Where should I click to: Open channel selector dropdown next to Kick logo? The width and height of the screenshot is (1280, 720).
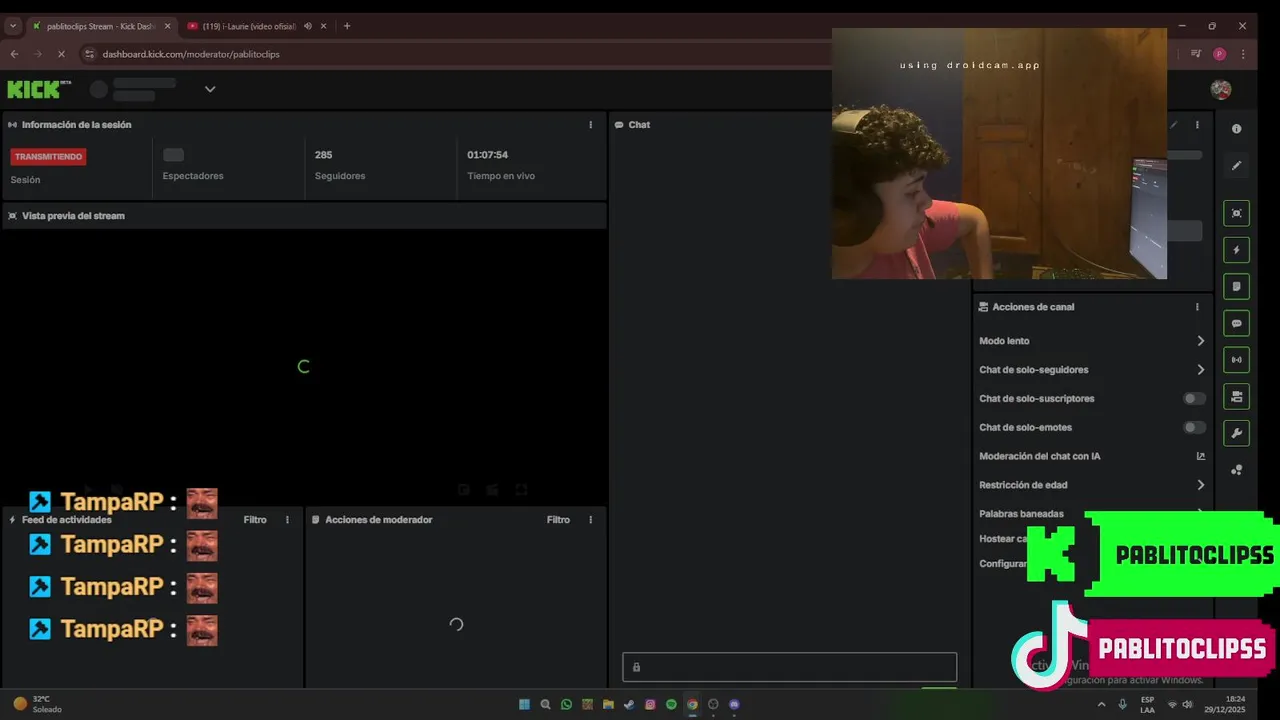pos(210,89)
